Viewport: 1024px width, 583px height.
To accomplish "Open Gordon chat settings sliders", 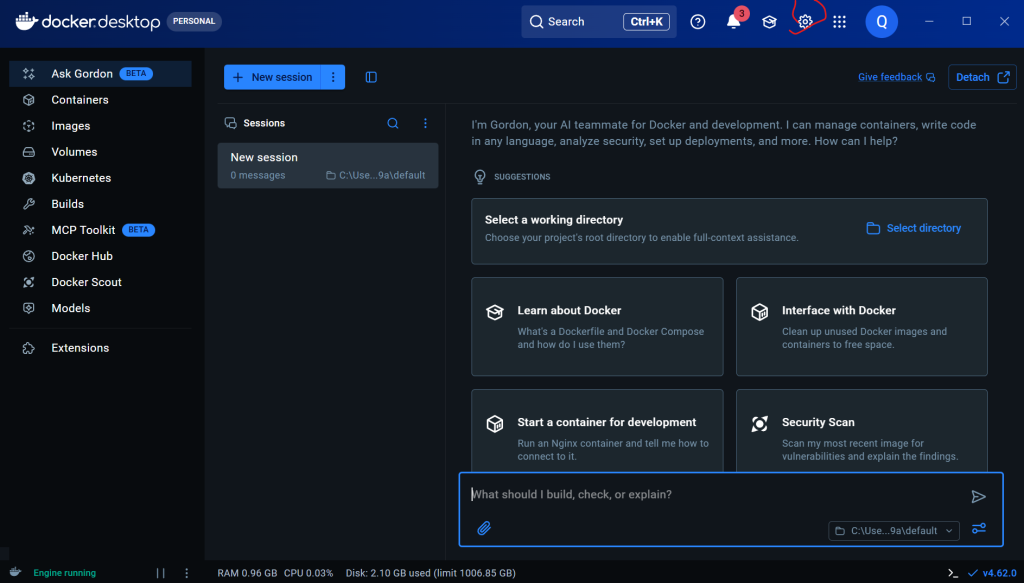I will [x=979, y=529].
